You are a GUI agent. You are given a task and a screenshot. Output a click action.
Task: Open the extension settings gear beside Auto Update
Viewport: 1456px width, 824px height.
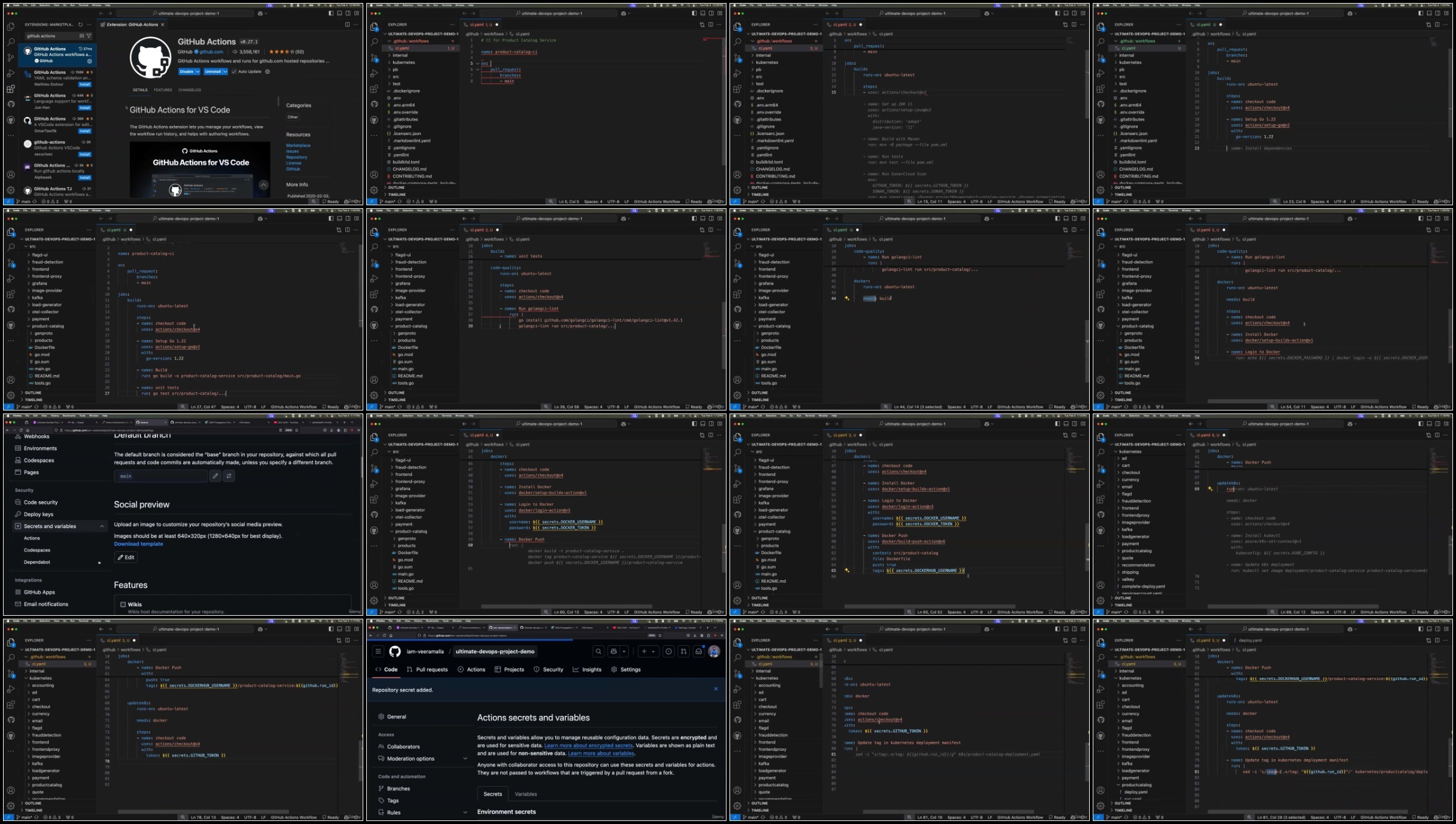pyautogui.click(x=268, y=71)
